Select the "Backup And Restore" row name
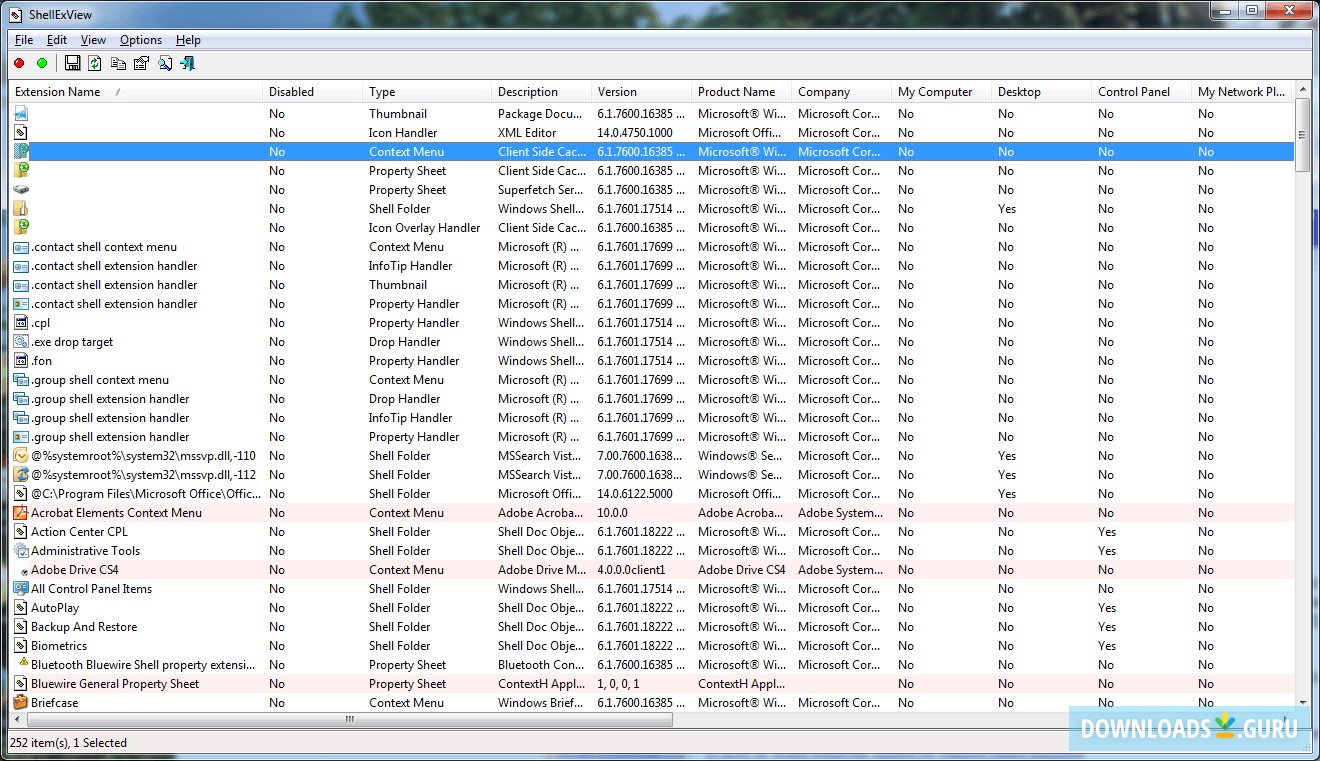 coord(84,627)
